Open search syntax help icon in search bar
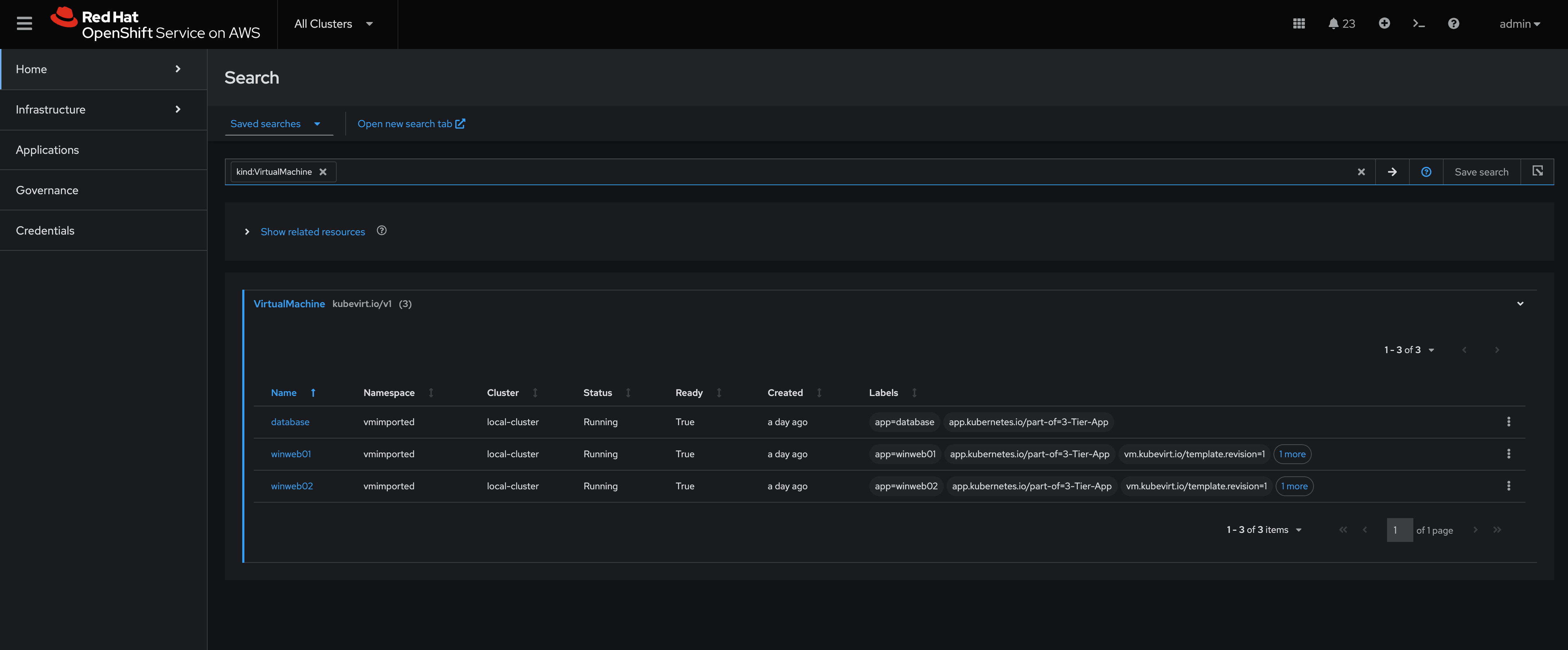The image size is (1568, 650). (x=1426, y=172)
